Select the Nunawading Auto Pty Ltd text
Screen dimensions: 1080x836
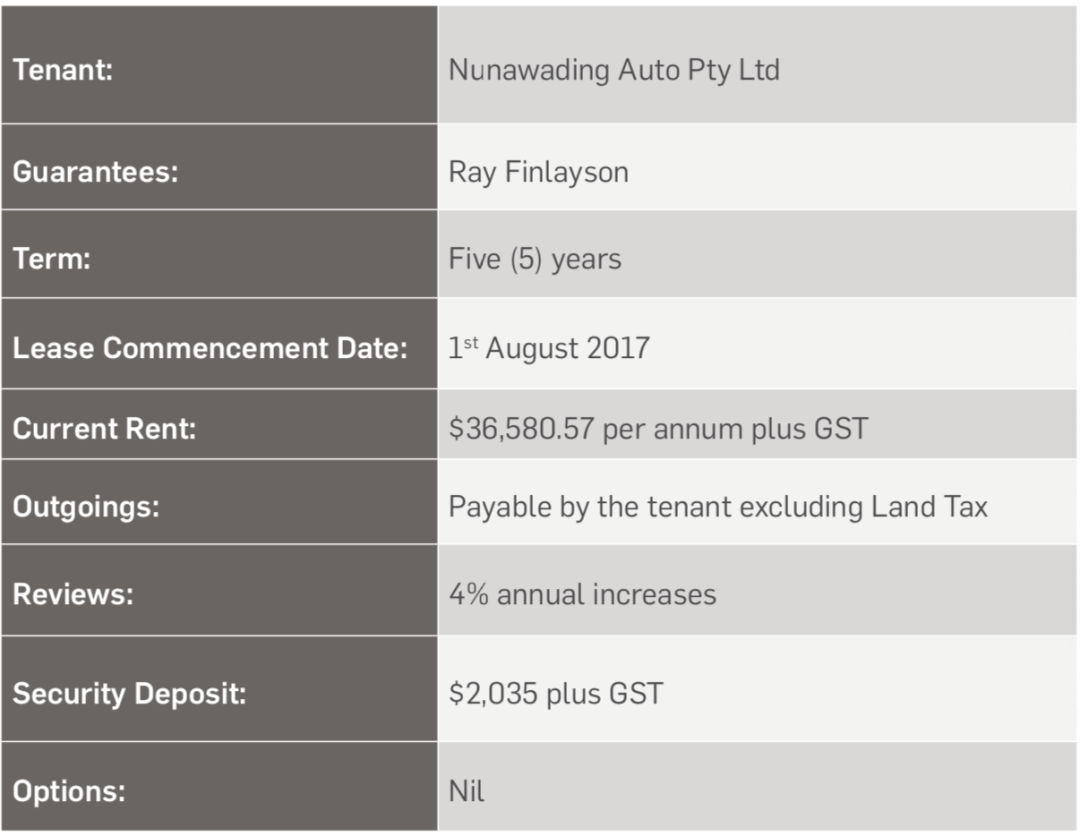(x=614, y=71)
